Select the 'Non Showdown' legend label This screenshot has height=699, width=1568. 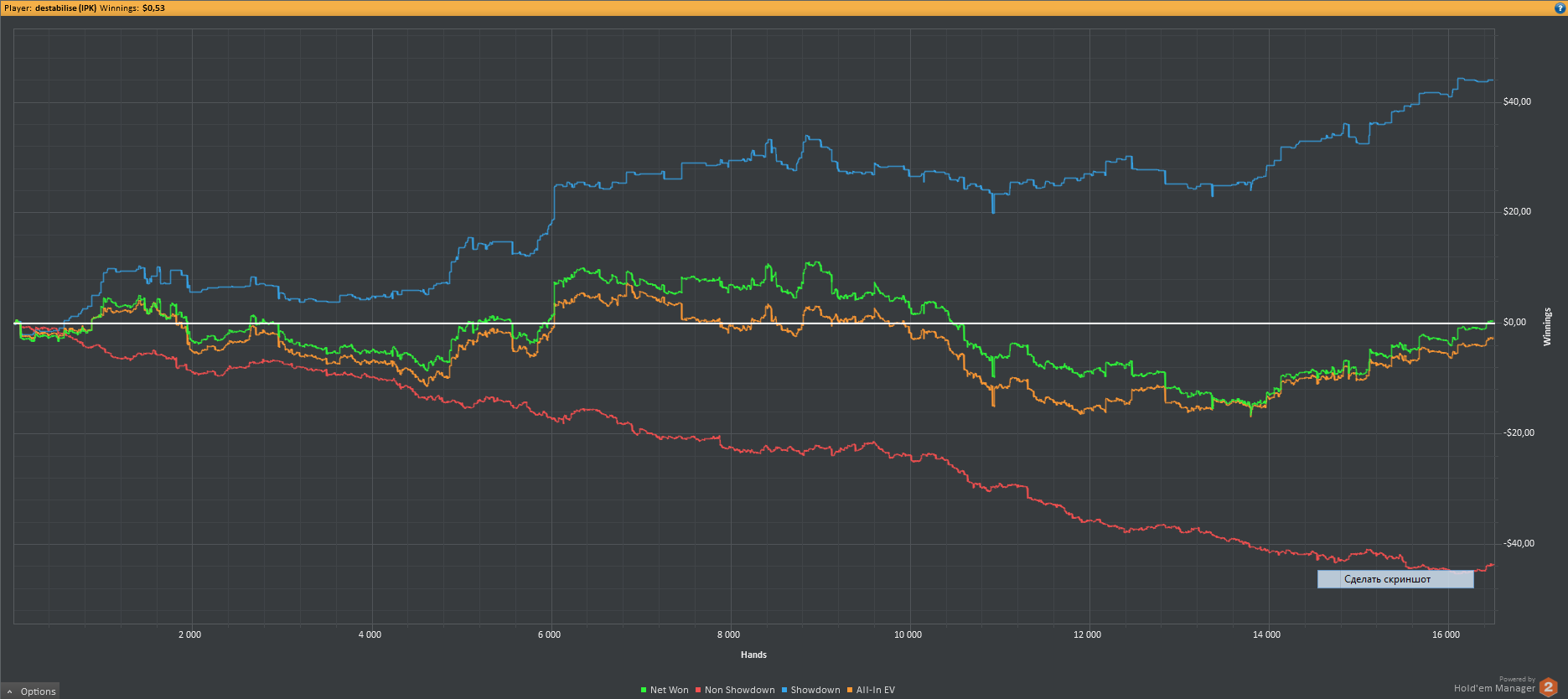739,690
